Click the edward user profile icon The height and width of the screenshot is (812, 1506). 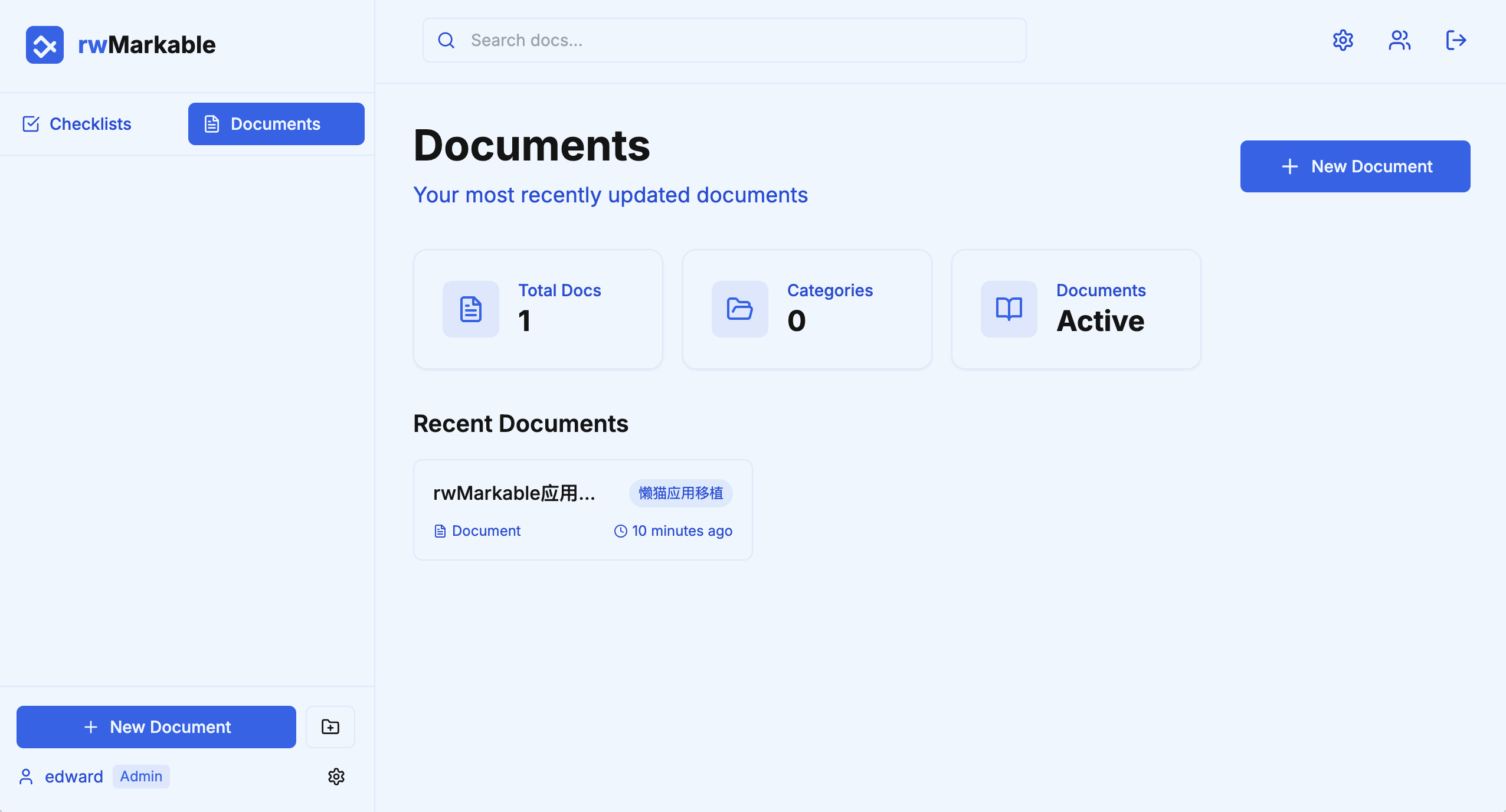(x=26, y=777)
